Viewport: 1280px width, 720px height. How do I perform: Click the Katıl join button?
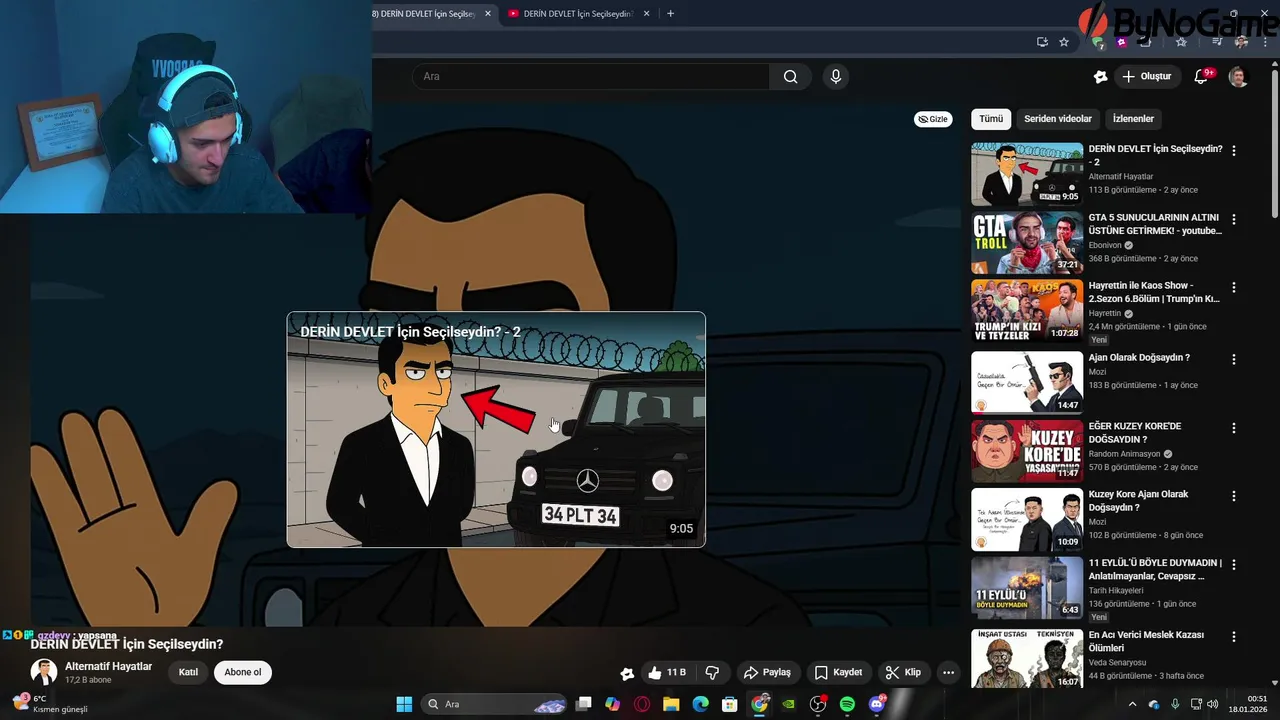click(188, 672)
